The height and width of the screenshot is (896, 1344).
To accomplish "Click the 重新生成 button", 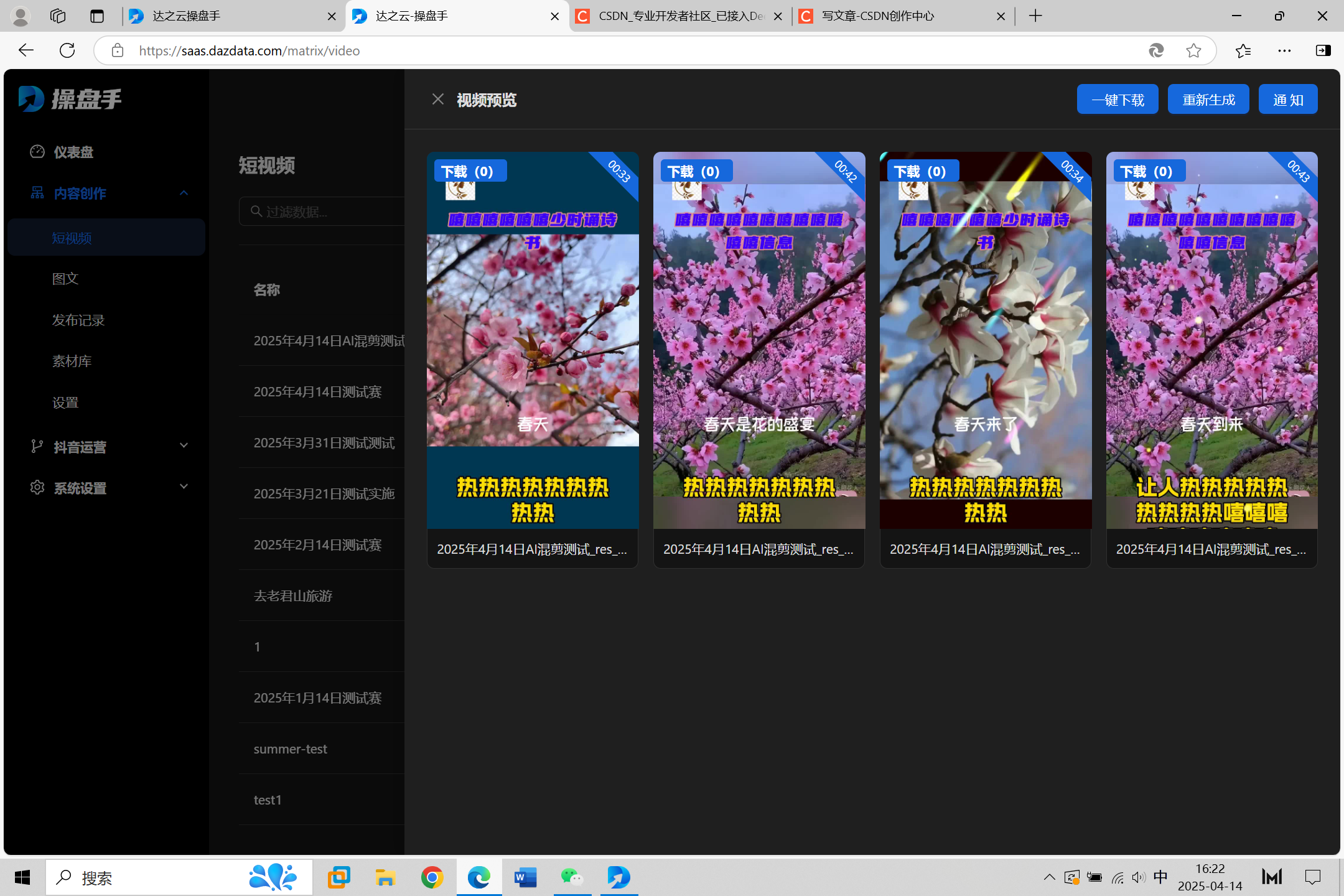I will point(1208,100).
